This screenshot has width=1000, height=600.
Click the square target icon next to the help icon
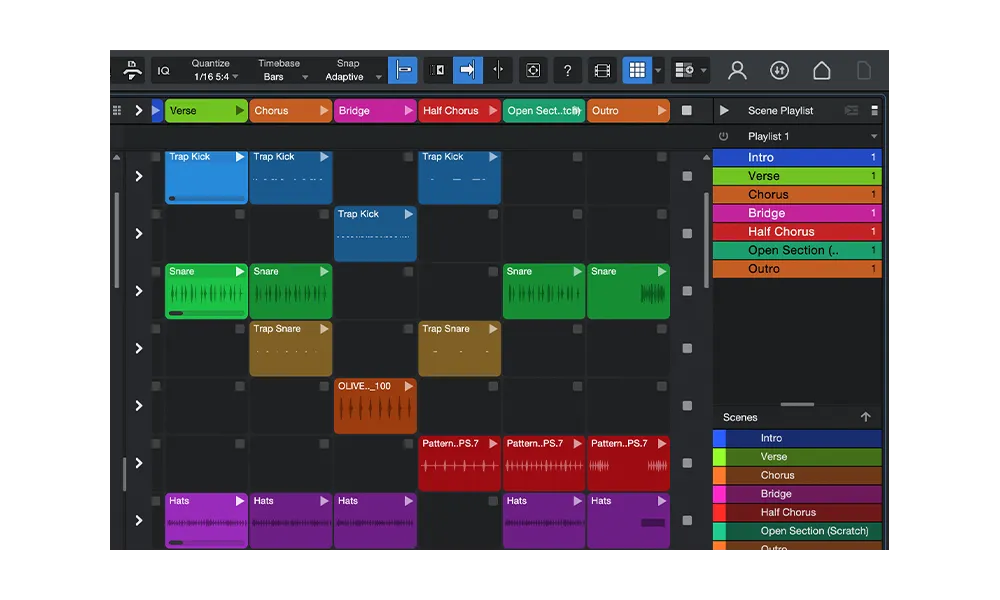[x=533, y=70]
